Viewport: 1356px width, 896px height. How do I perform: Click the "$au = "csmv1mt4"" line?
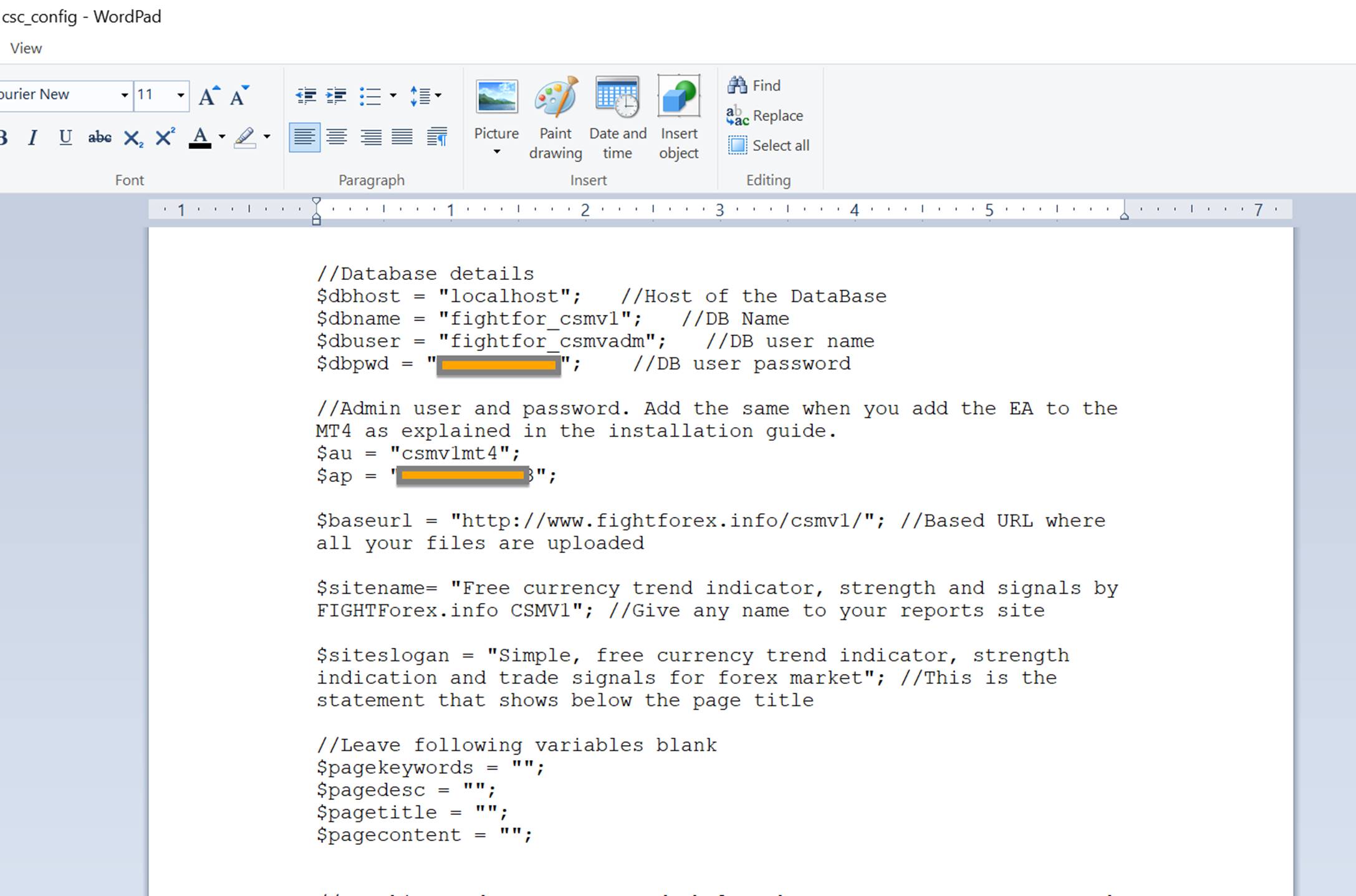click(418, 453)
